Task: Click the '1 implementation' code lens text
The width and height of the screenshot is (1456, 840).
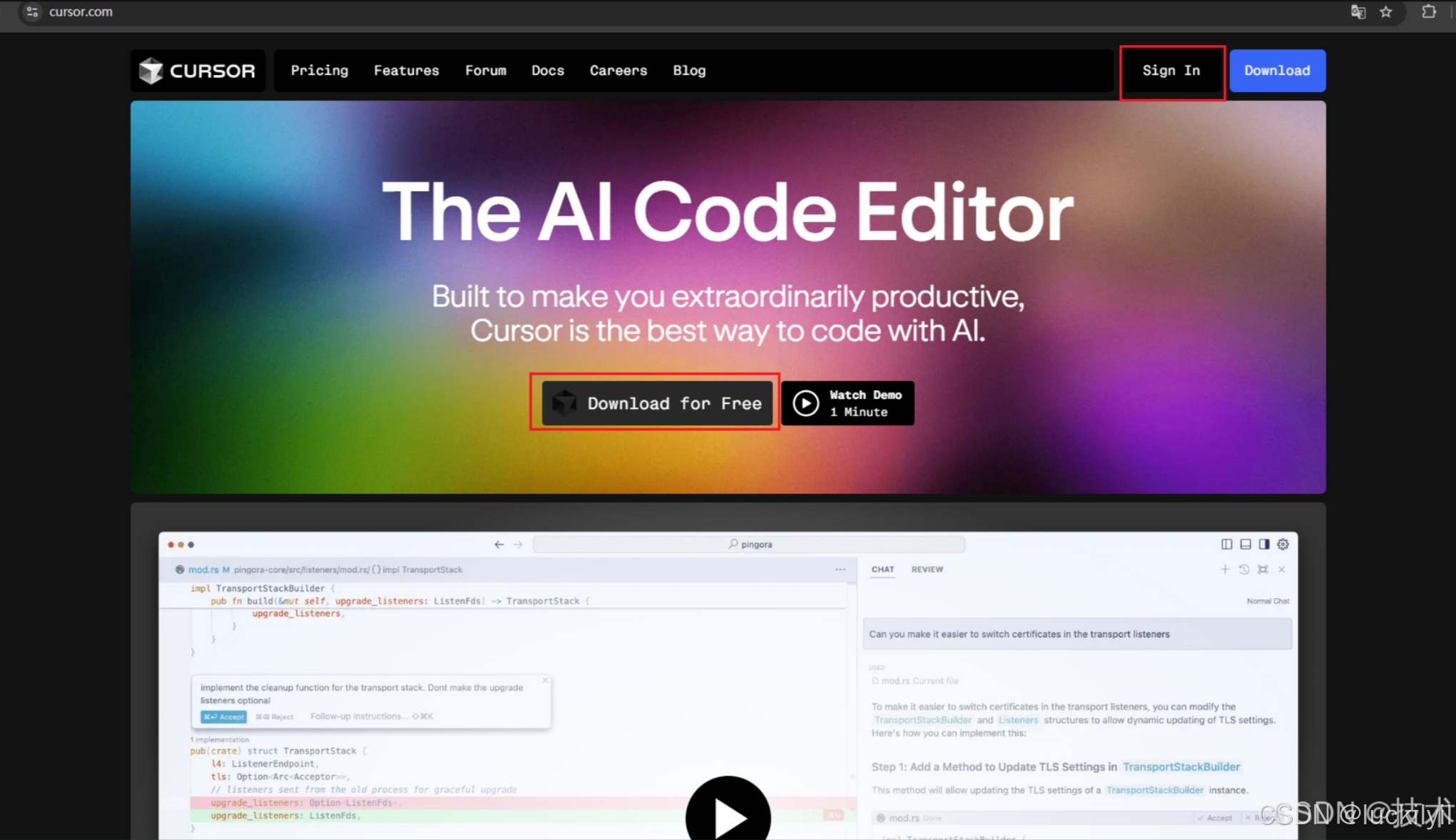Action: [x=220, y=740]
